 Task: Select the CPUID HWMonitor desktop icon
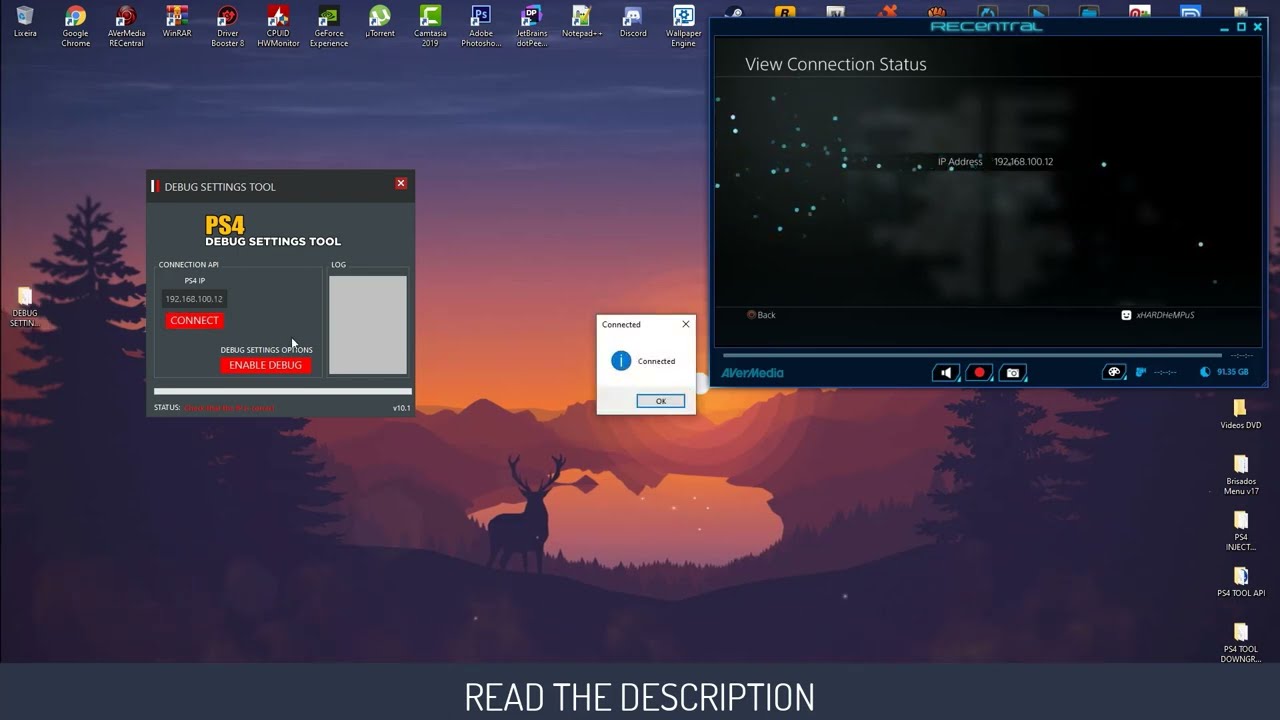278,26
